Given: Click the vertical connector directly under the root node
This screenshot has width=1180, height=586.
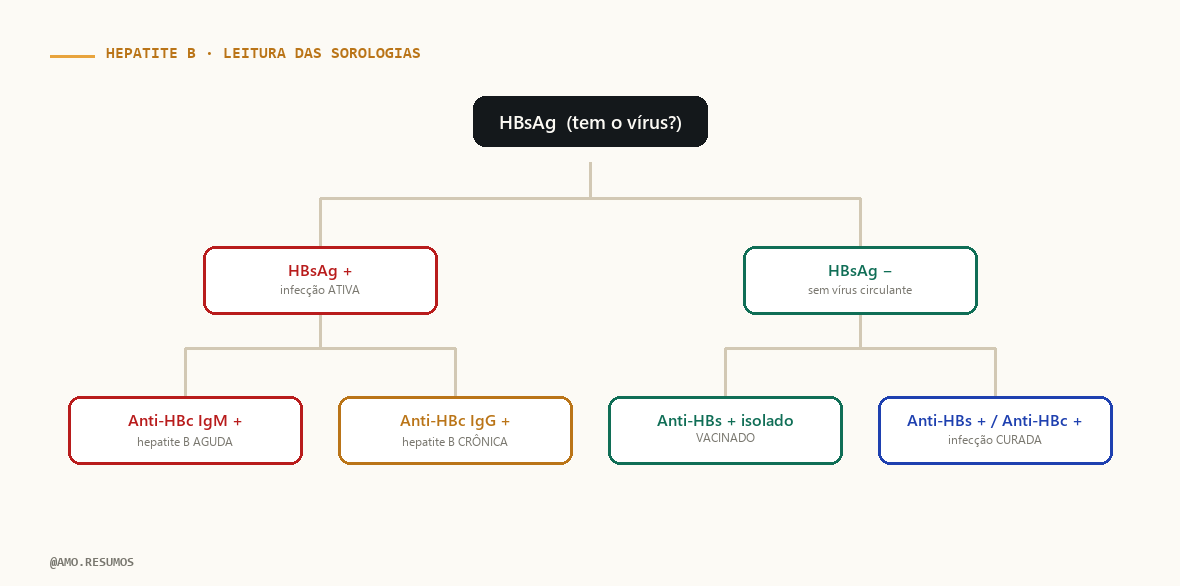Looking at the screenshot, I should 590,180.
